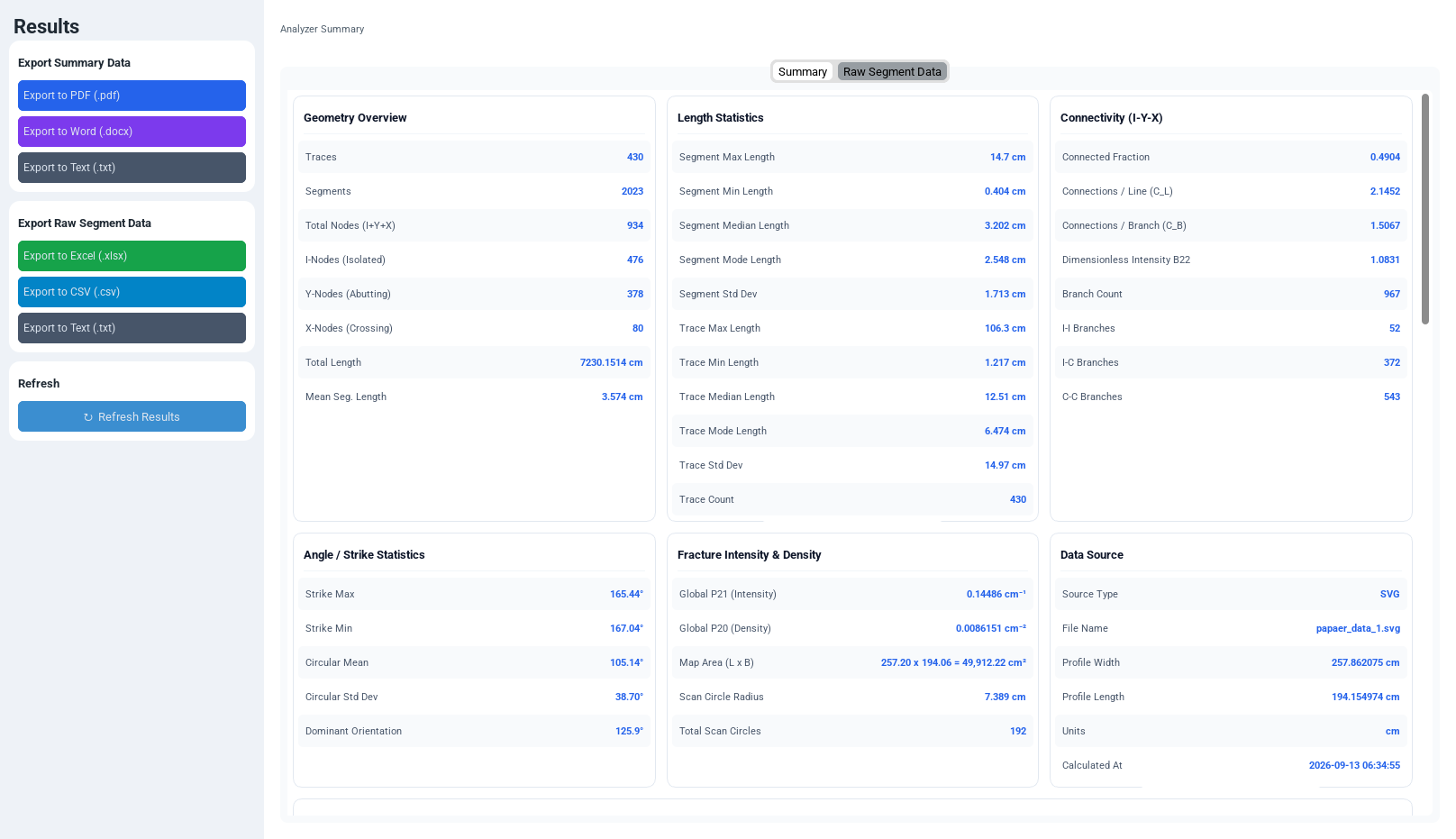This screenshot has width=1456, height=839.
Task: Select the Scan Circle Radius value 7.389 cm
Action: (1006, 697)
